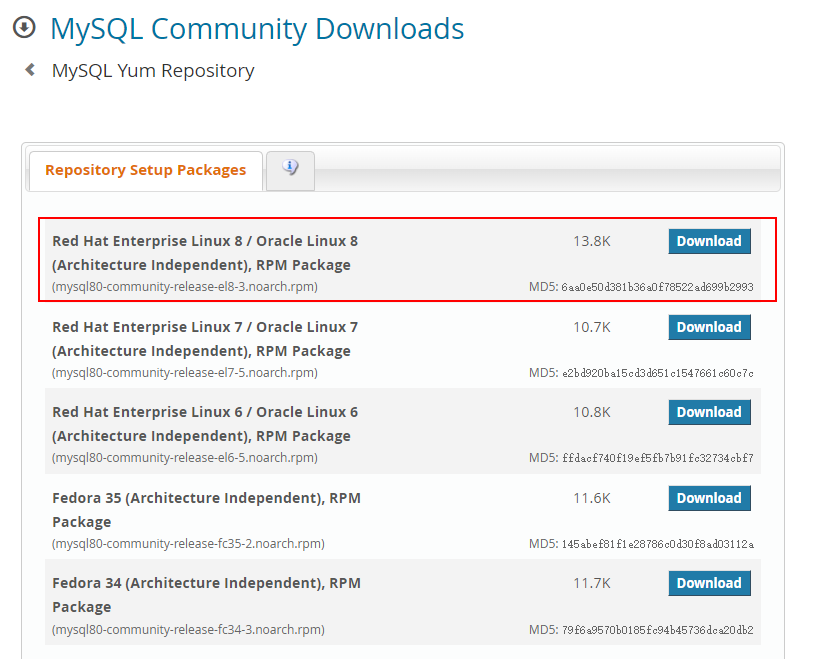Image resolution: width=829 pixels, height=659 pixels.
Task: Click Fedora 35 package title text
Action: [x=207, y=510]
